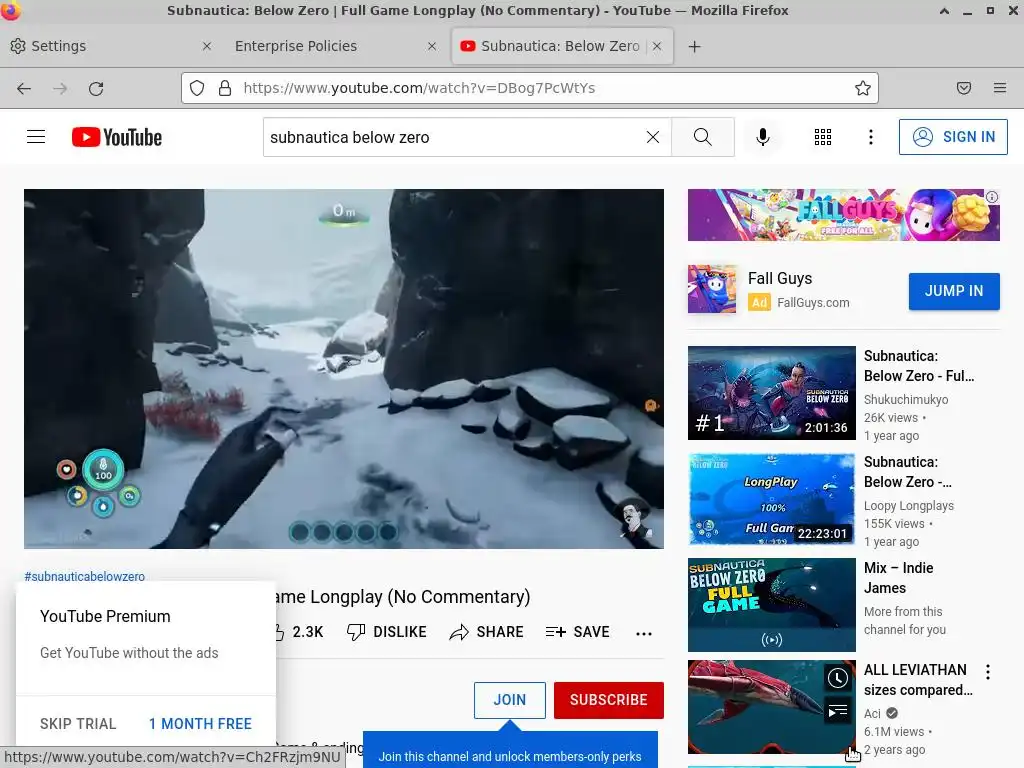1024x768 pixels.
Task: Click the FallGuys.com ad link
Action: [x=813, y=303]
